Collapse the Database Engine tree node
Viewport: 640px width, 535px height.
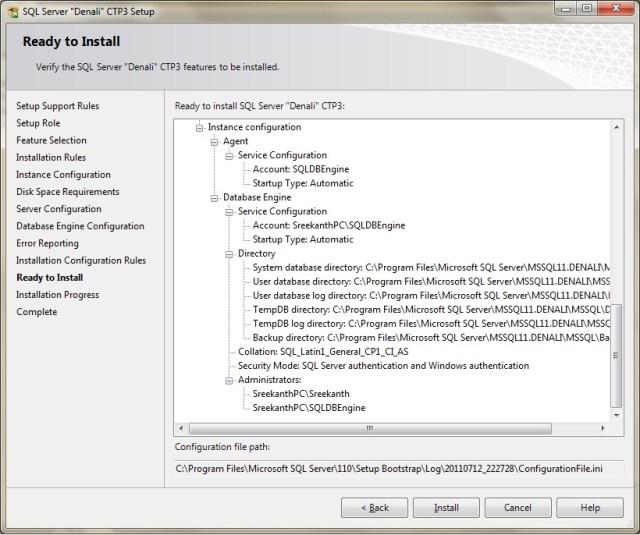tap(215, 198)
